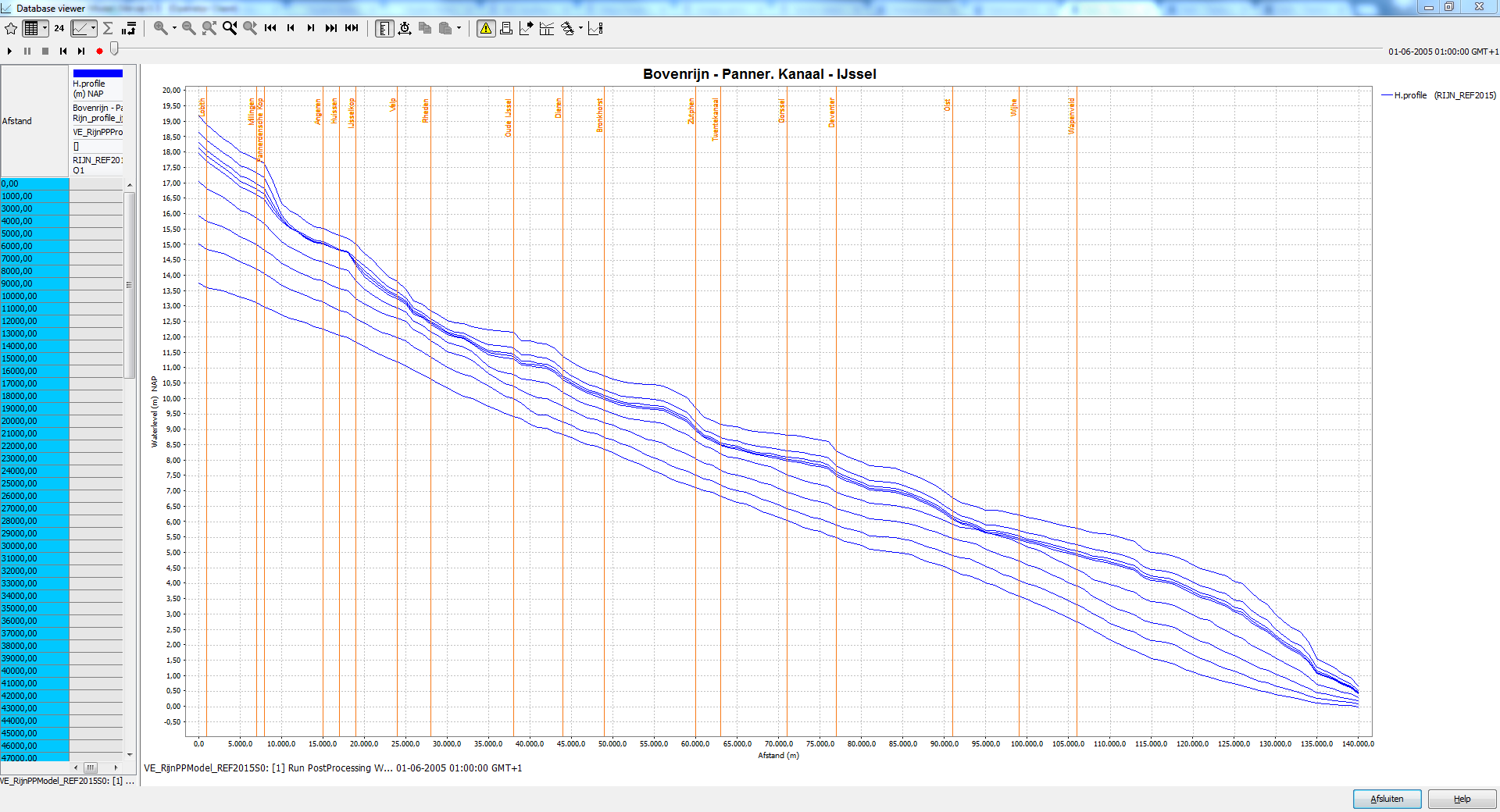This screenshot has width=1500, height=812.
Task: Toggle the yellow warning thresholds button
Action: (486, 29)
